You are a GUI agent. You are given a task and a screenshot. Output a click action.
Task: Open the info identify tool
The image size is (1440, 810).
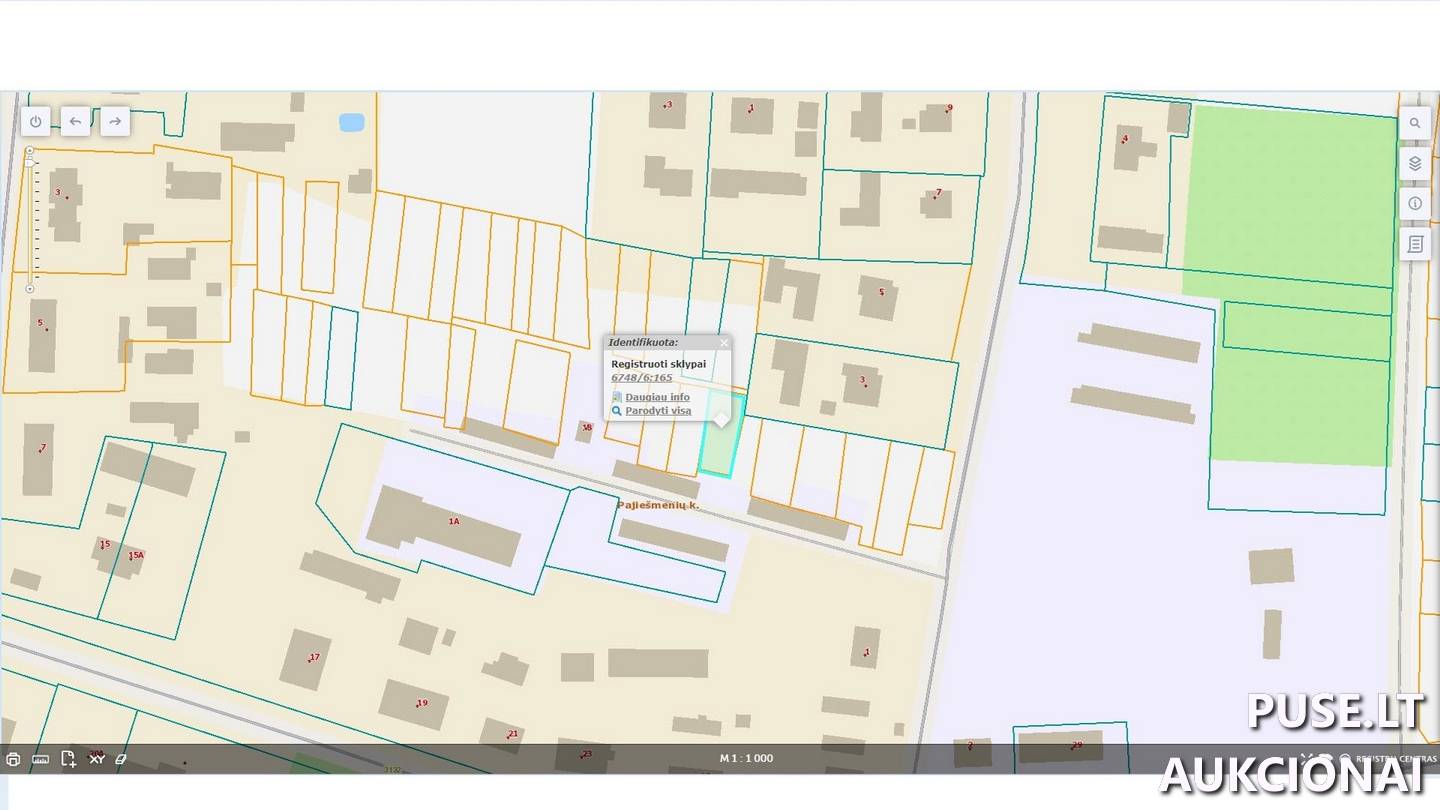pos(1414,203)
